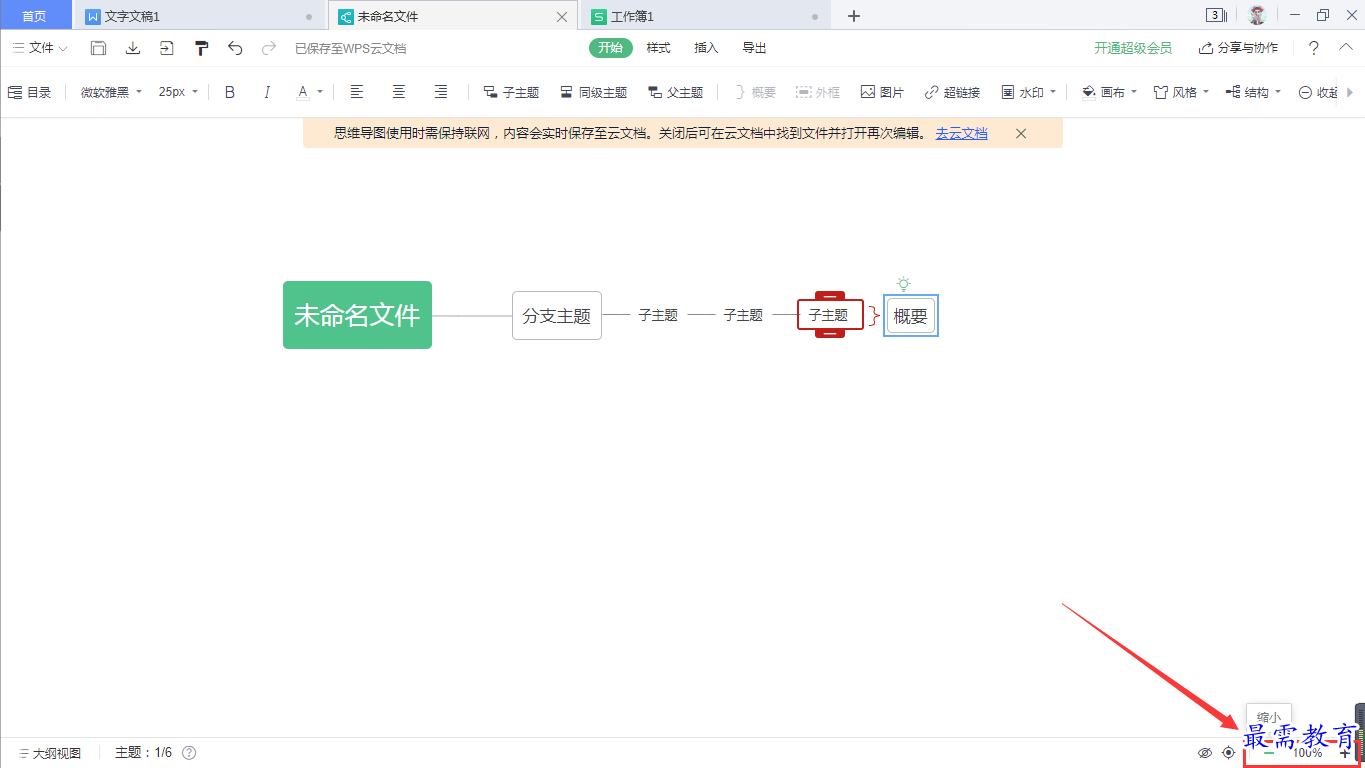Close the 未命名文件 tab

click(562, 16)
